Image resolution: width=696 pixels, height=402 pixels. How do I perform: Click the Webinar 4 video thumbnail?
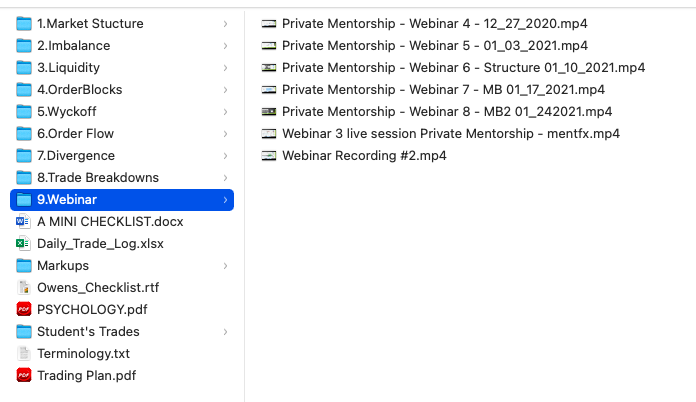(x=268, y=23)
